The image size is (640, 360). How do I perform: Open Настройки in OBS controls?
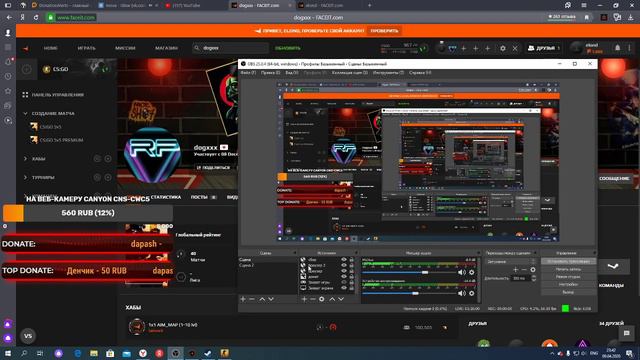(568, 284)
